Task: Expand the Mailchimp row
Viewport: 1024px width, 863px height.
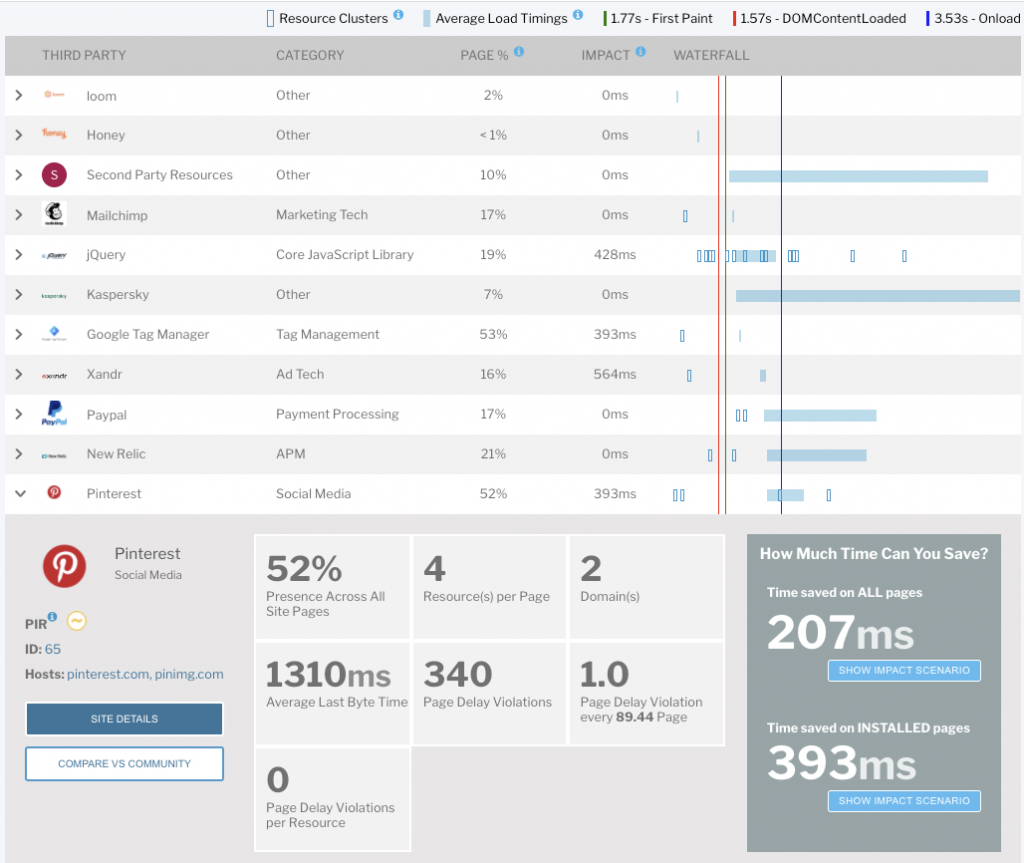Action: [x=19, y=215]
